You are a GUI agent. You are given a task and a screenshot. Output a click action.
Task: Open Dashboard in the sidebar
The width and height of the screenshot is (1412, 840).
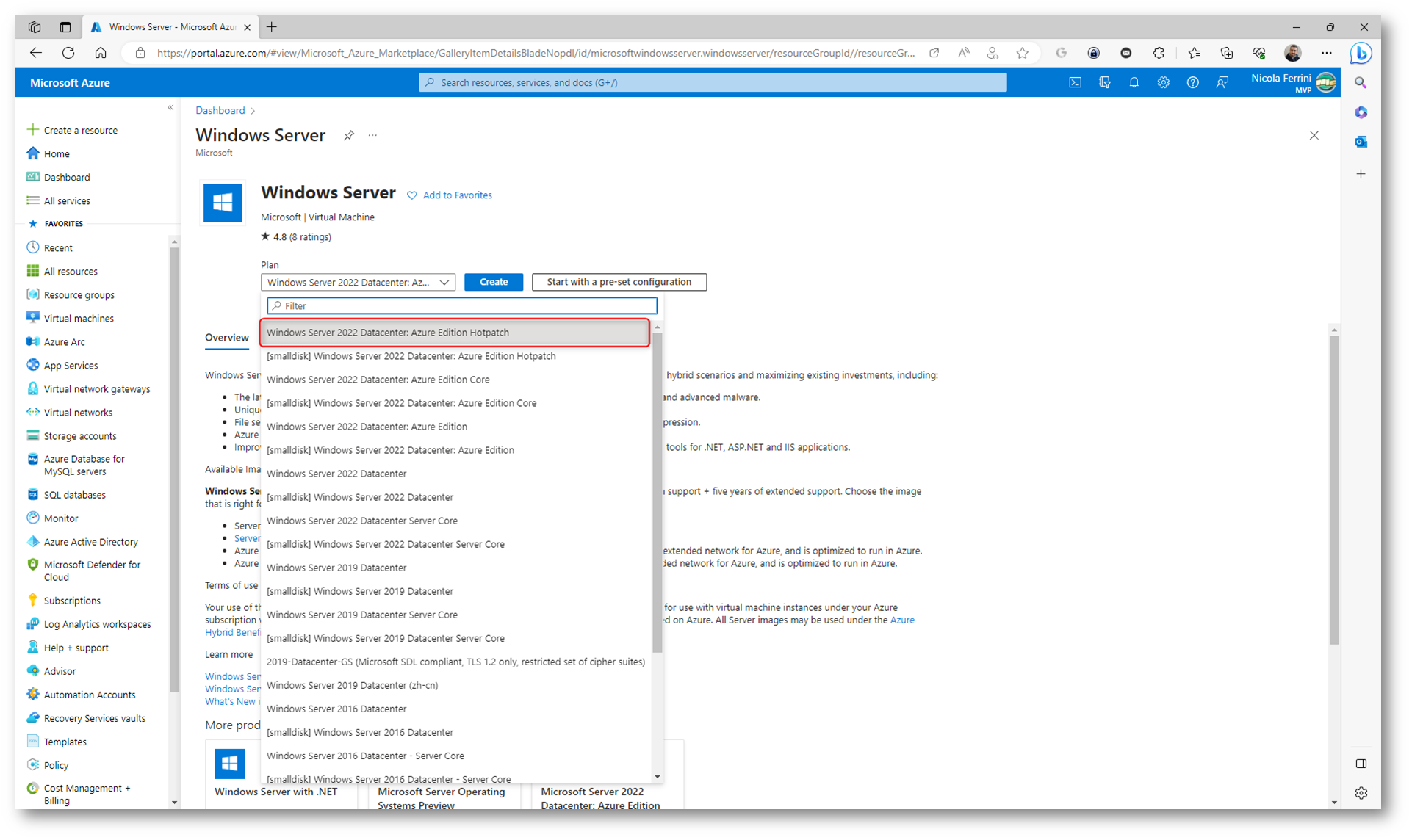(x=67, y=177)
